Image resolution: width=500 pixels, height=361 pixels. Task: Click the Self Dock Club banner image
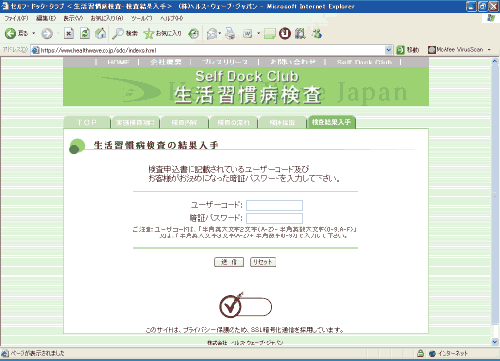point(246,86)
